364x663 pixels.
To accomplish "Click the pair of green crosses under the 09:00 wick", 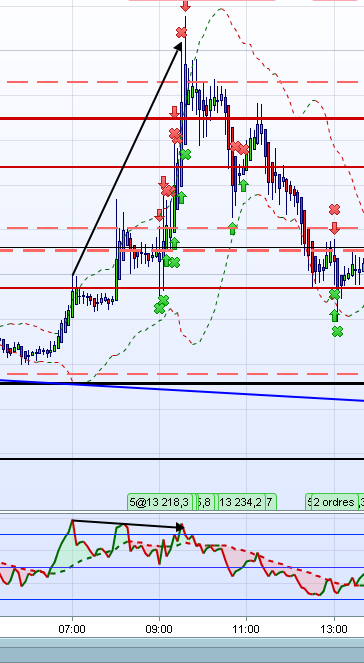I will (161, 304).
